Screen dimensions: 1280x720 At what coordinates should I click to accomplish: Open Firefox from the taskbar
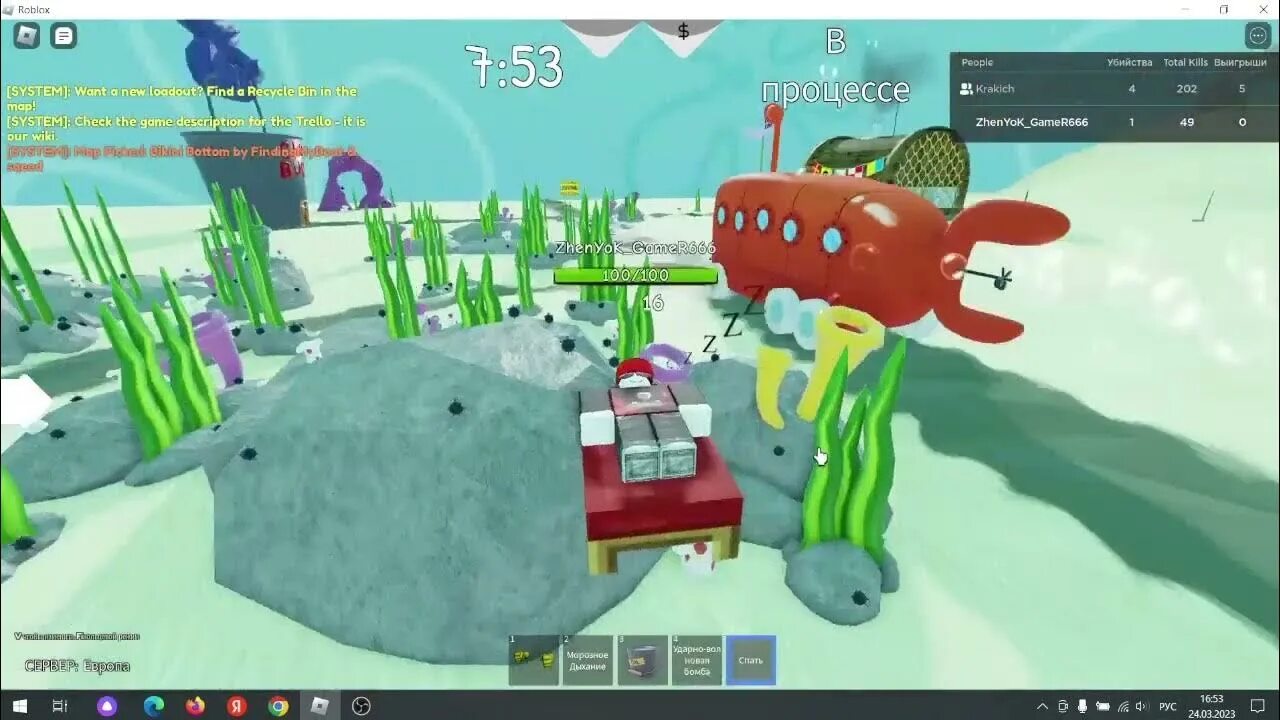point(195,706)
